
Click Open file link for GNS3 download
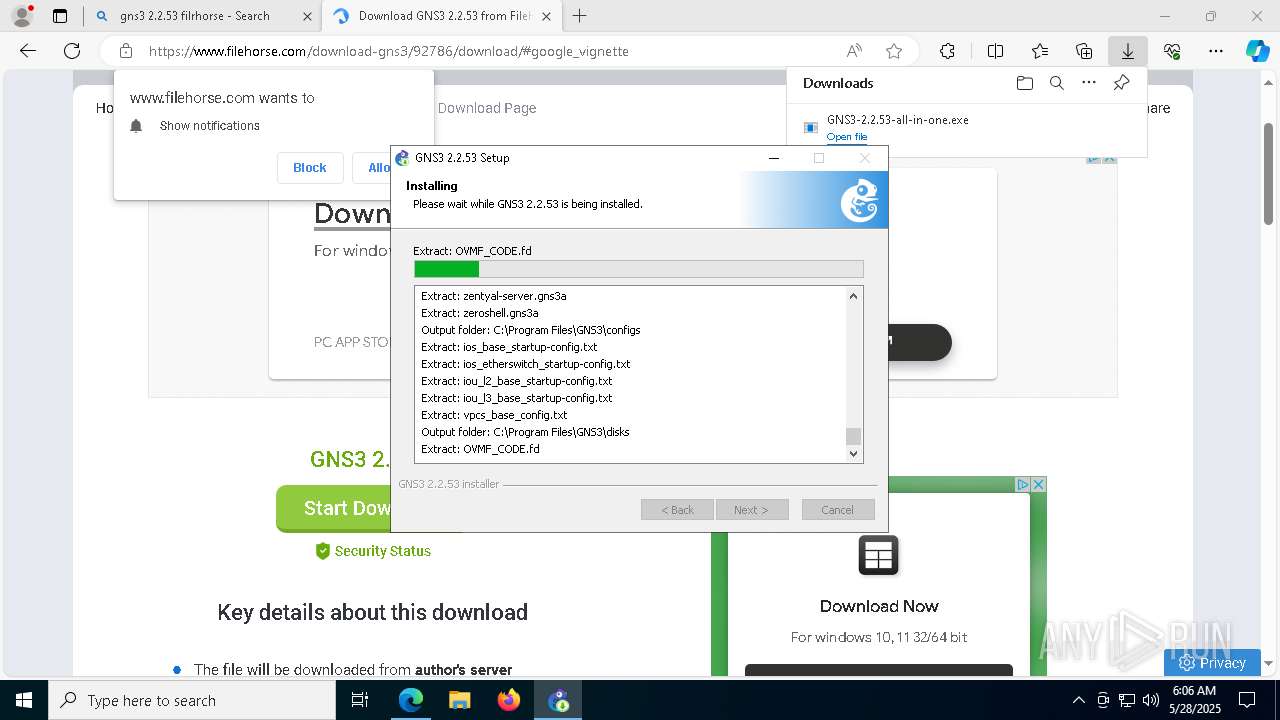click(x=847, y=137)
